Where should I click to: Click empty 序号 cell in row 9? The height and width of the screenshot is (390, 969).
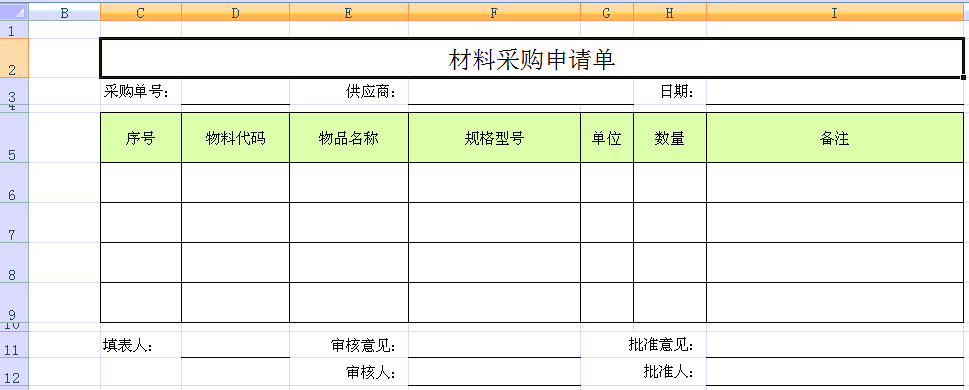[x=140, y=303]
